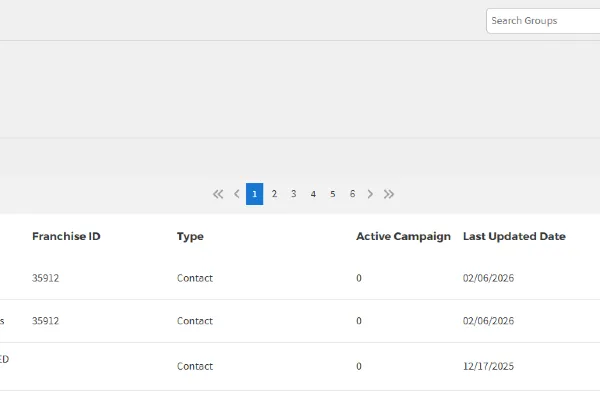Select Contact type in the third row
Screen dimensions: 600x400
[195, 366]
